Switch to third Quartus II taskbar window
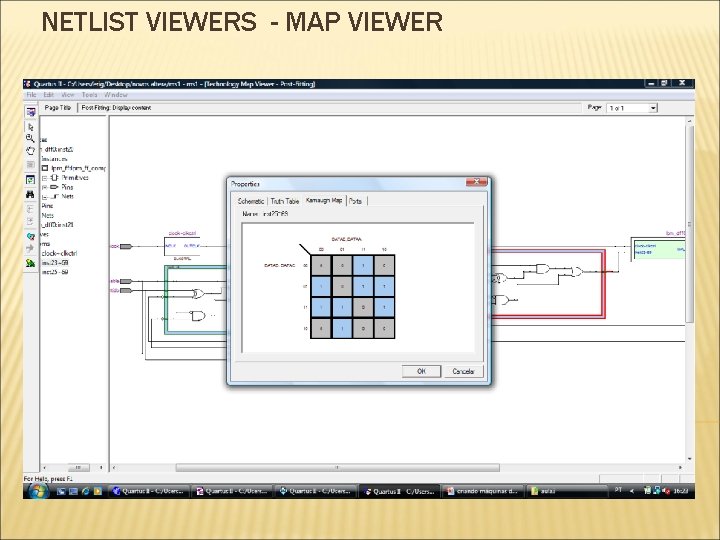Viewport: 720px width, 540px height. [x=316, y=491]
